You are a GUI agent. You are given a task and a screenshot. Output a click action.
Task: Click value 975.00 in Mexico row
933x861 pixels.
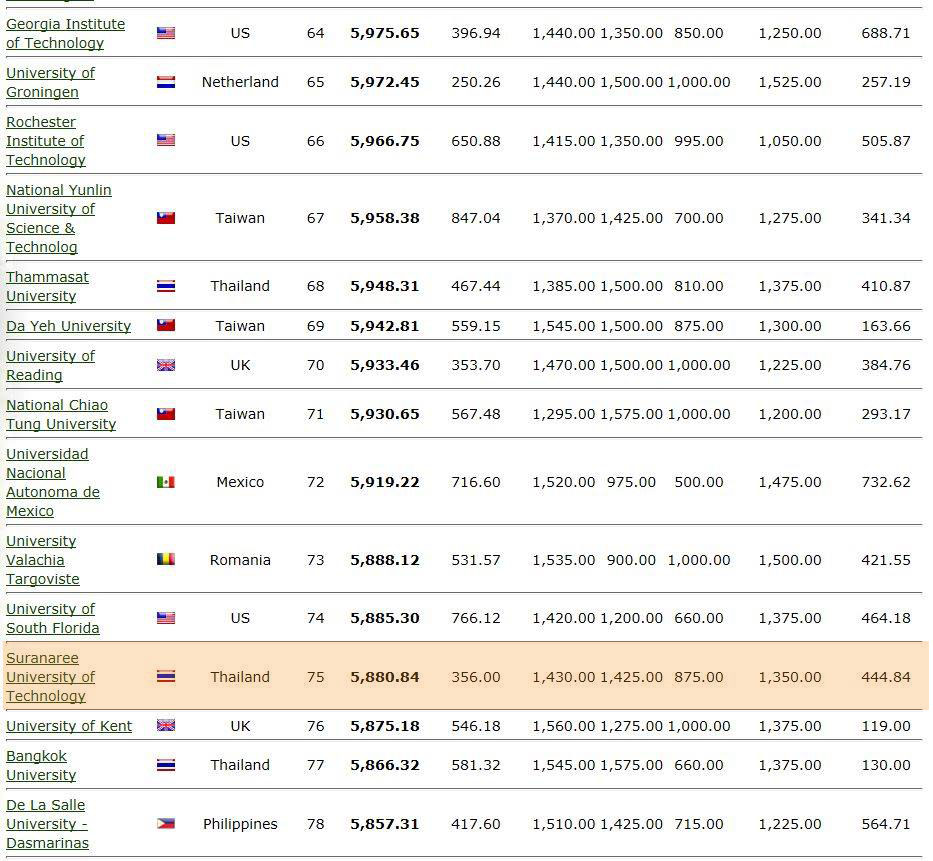(631, 482)
